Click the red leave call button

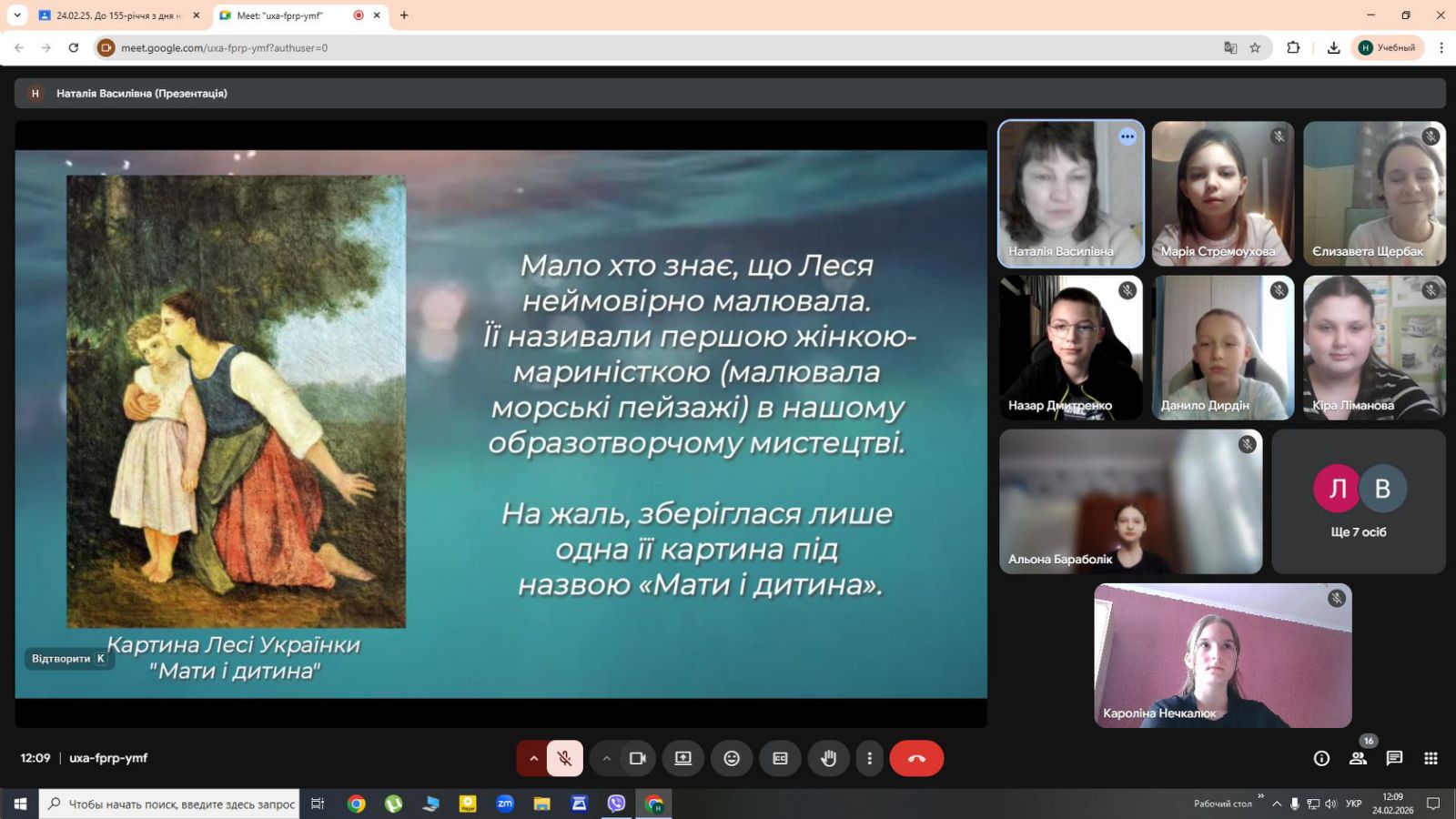pyautogui.click(x=916, y=758)
